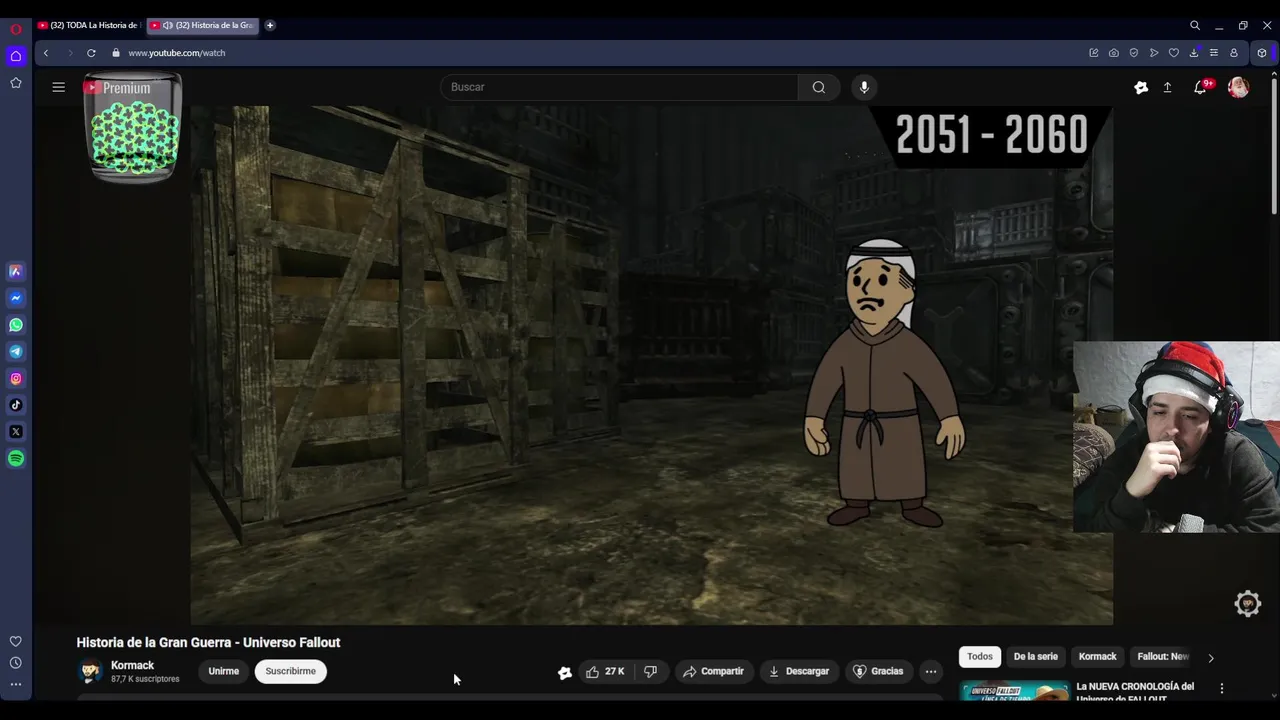
Task: Open WhatsApp in the sidebar
Action: (x=16, y=325)
